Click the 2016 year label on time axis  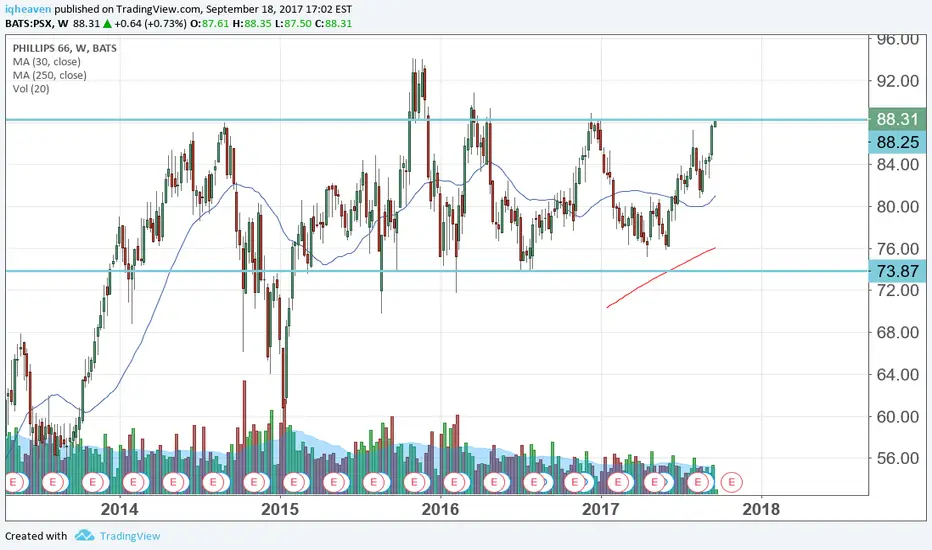click(440, 509)
